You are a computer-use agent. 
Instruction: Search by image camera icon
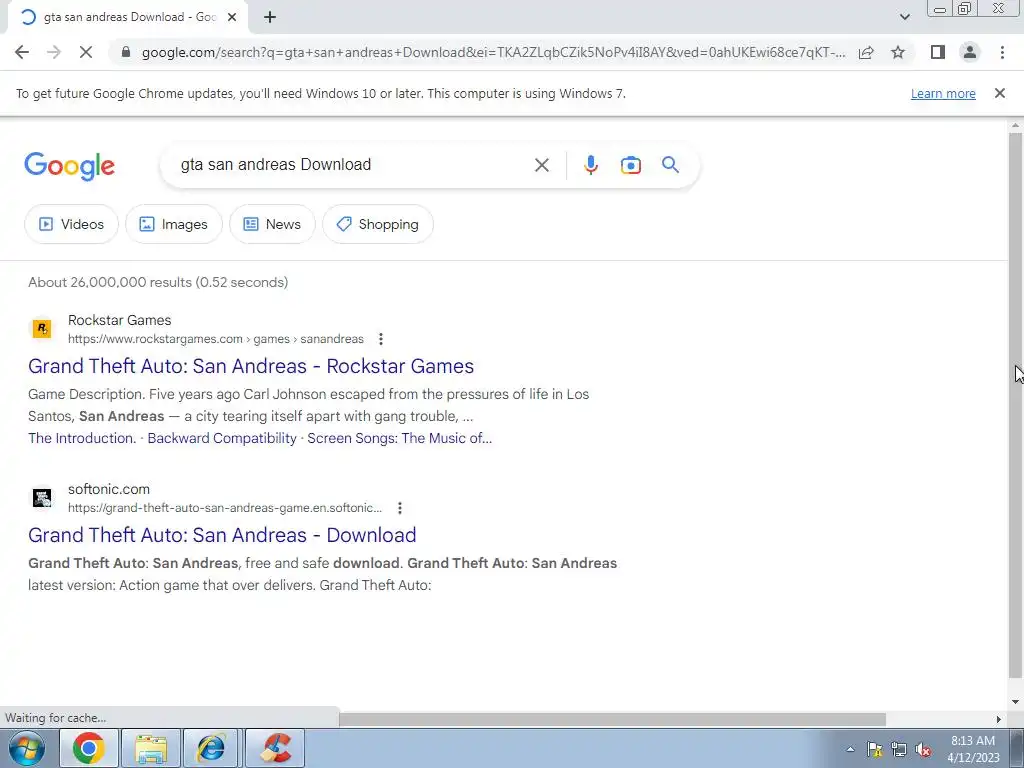(x=630, y=165)
